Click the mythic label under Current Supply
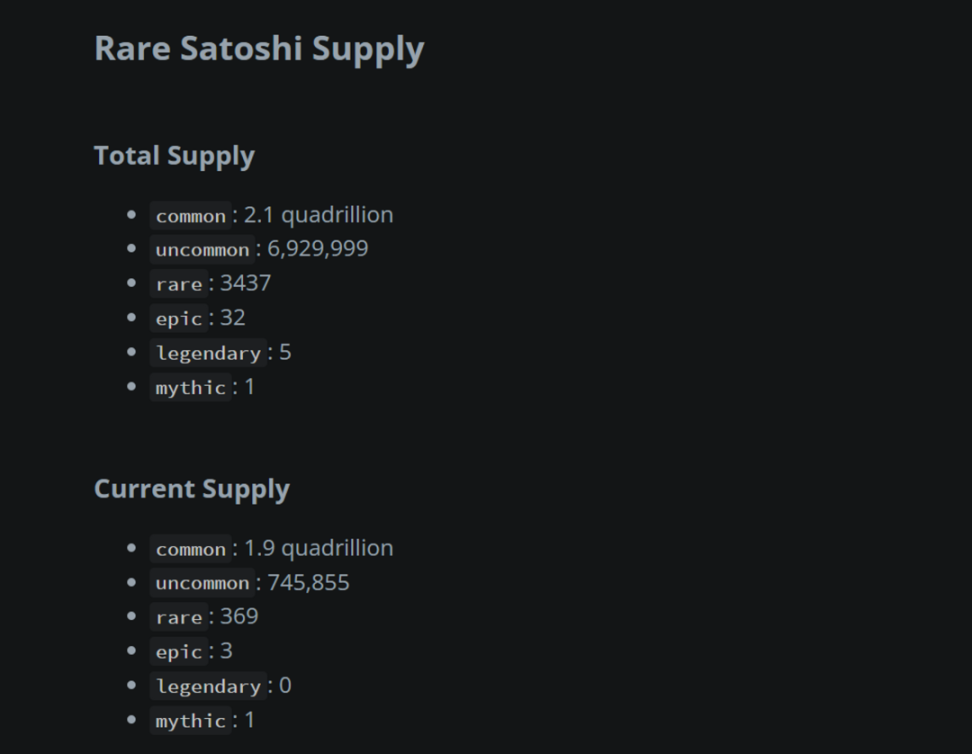The height and width of the screenshot is (754, 972). click(191, 720)
